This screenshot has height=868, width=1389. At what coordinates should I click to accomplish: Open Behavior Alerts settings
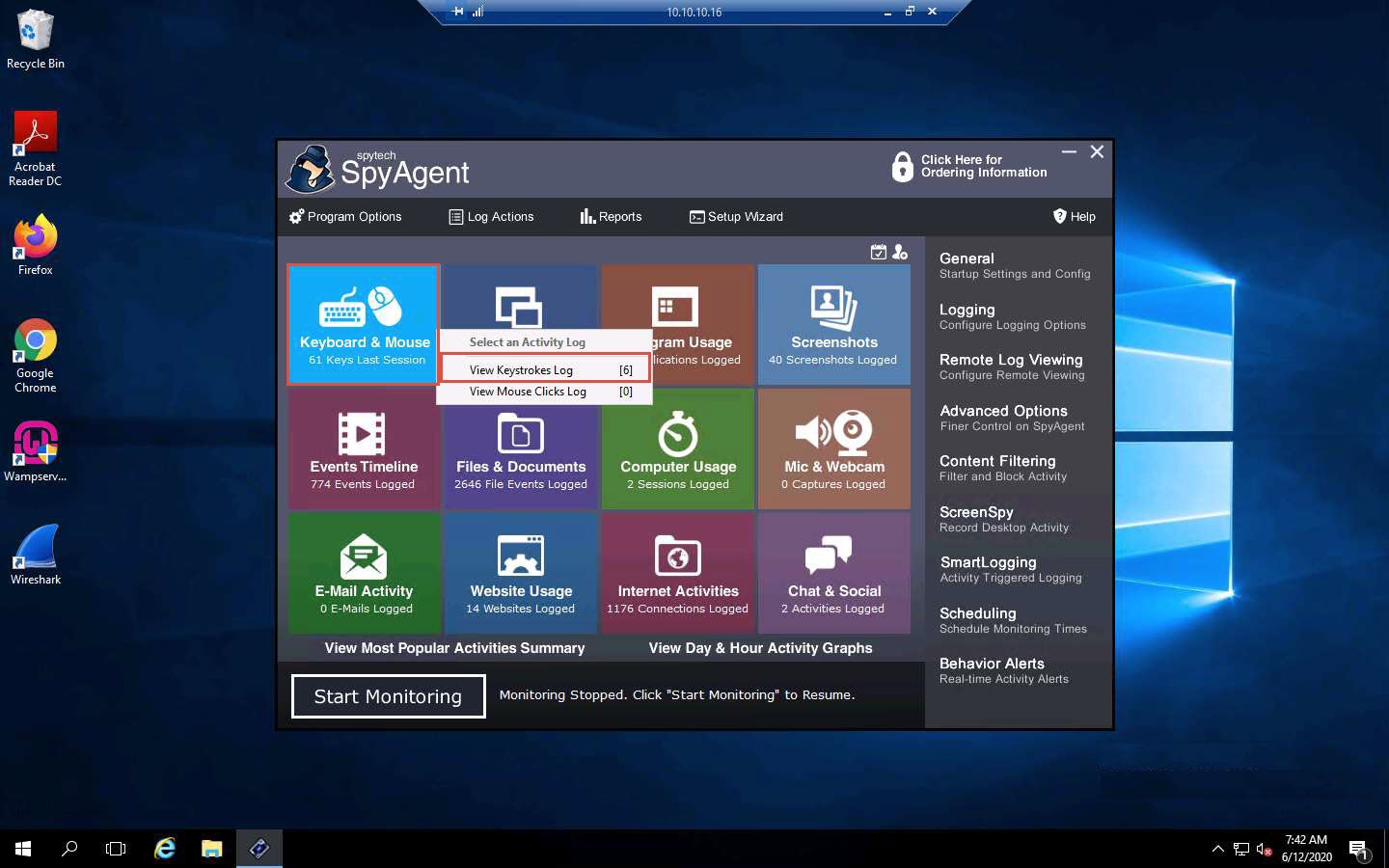[1004, 670]
